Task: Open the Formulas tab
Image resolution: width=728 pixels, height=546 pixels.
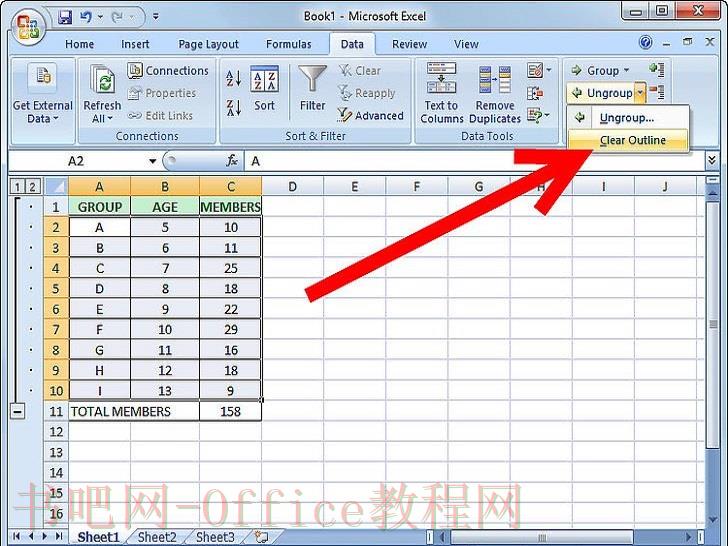Action: [288, 44]
